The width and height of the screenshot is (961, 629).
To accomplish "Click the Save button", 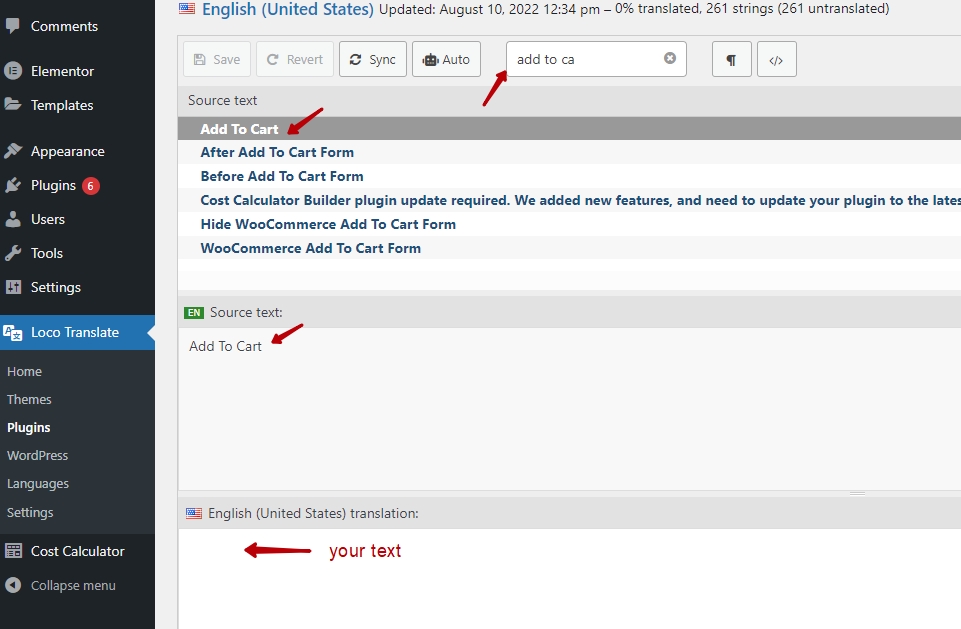I will (x=217, y=59).
